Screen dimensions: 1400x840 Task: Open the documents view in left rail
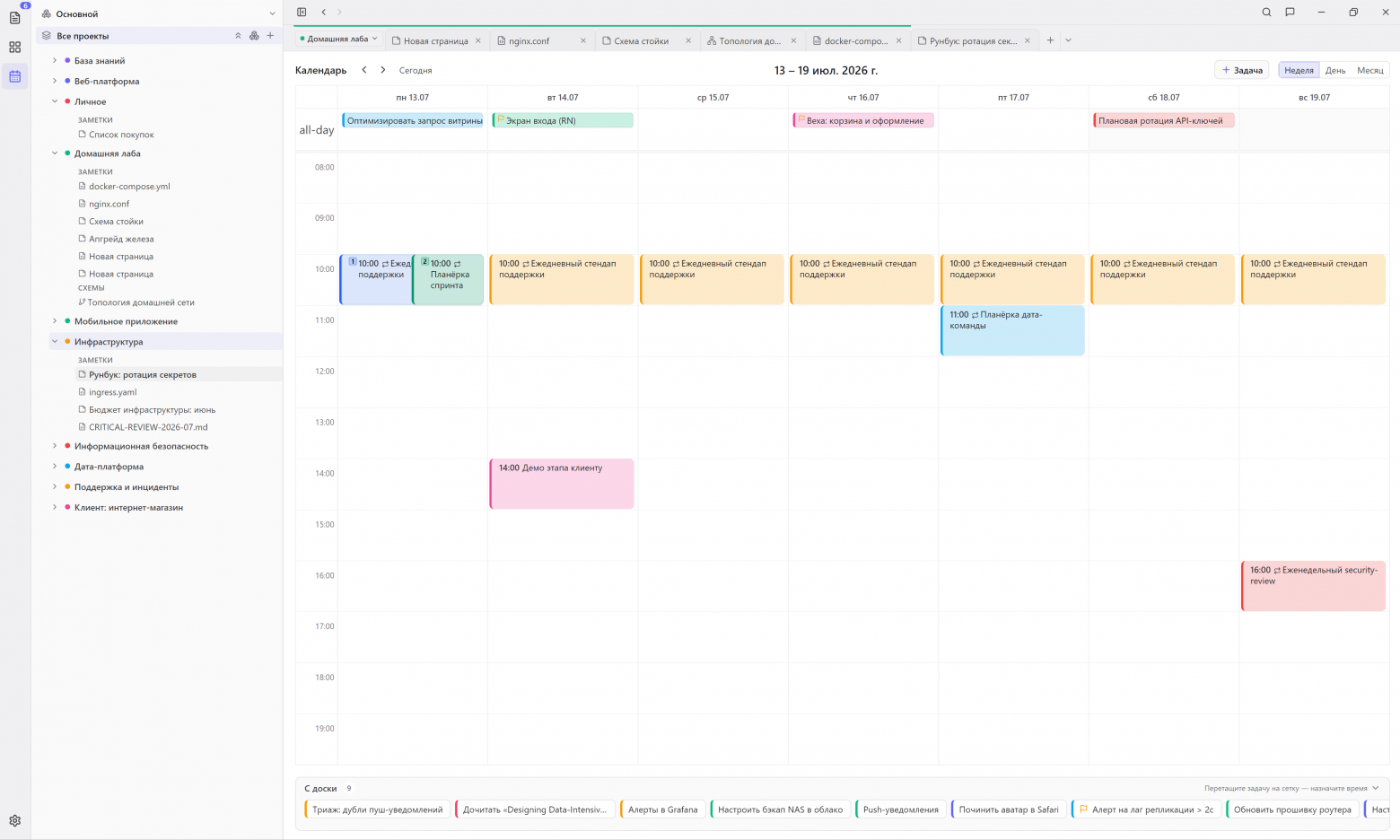[14, 17]
